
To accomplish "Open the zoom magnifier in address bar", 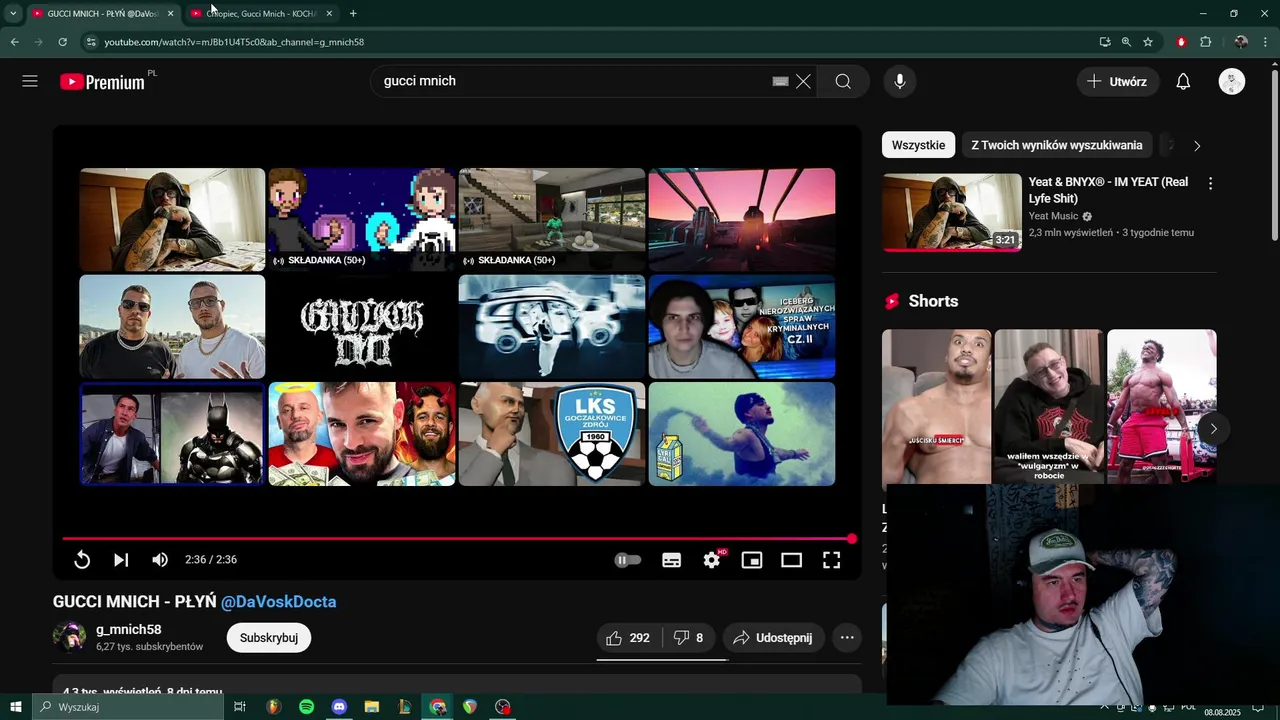I will (x=1126, y=42).
